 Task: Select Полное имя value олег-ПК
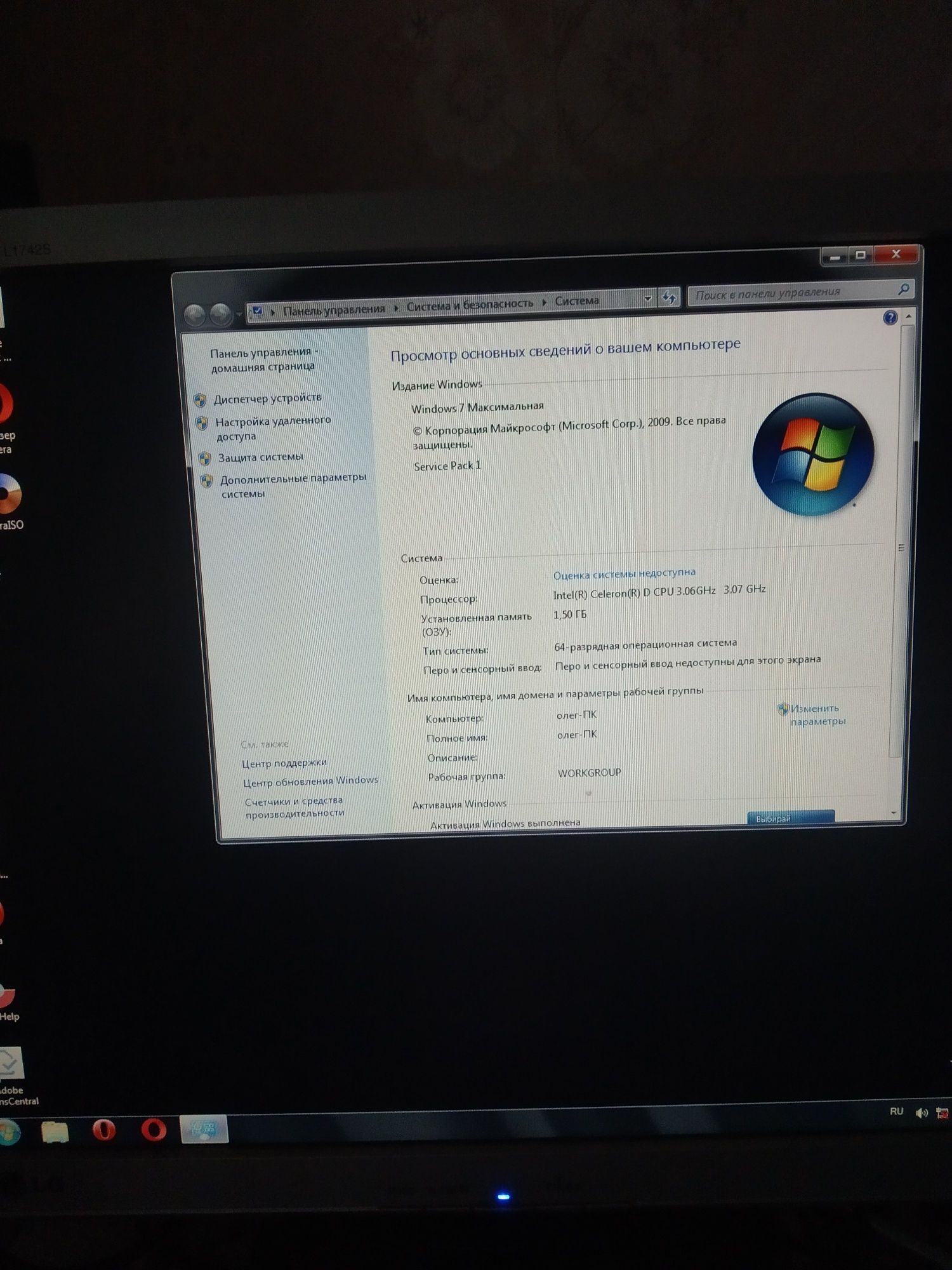point(576,734)
